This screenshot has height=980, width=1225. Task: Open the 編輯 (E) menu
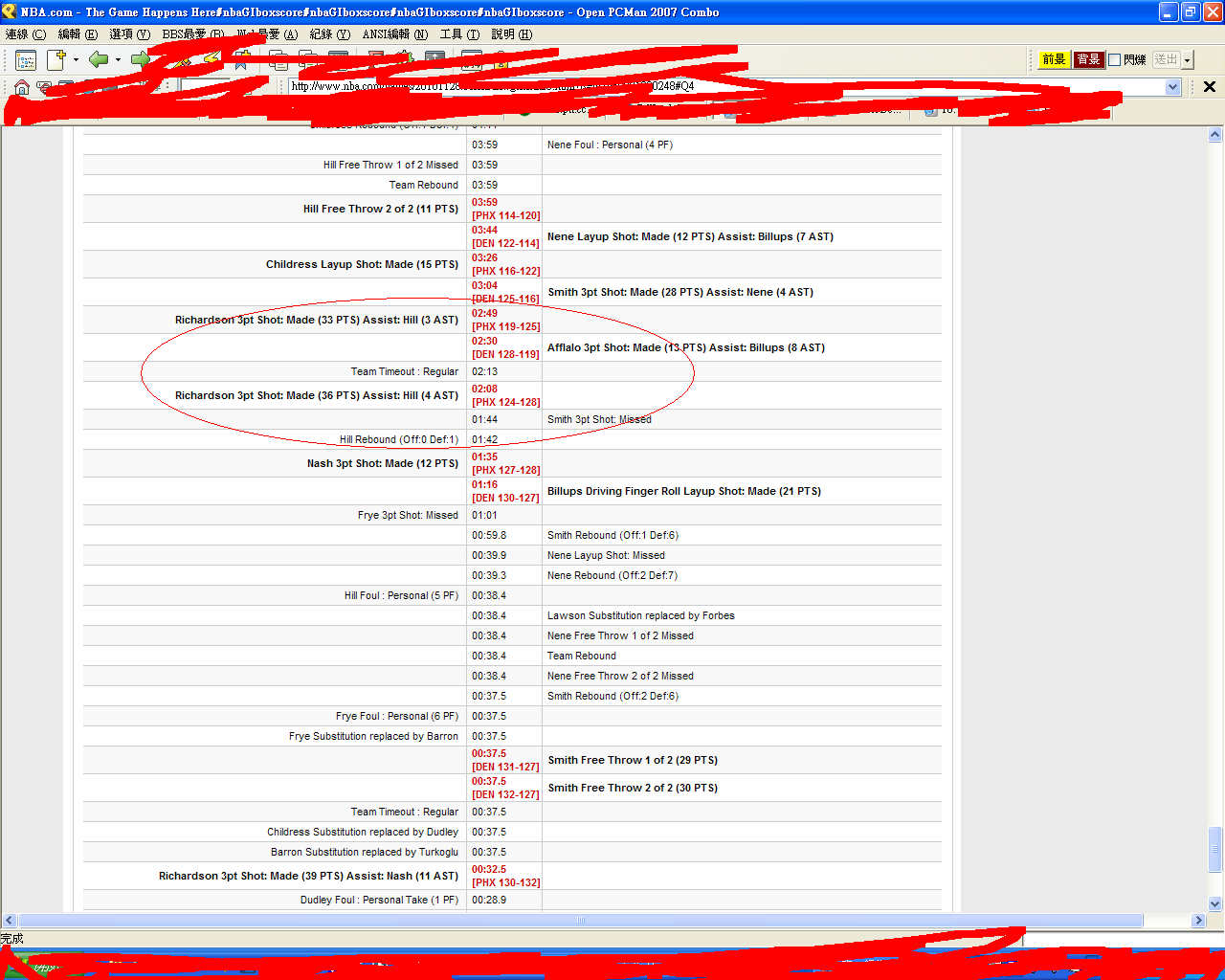[78, 34]
